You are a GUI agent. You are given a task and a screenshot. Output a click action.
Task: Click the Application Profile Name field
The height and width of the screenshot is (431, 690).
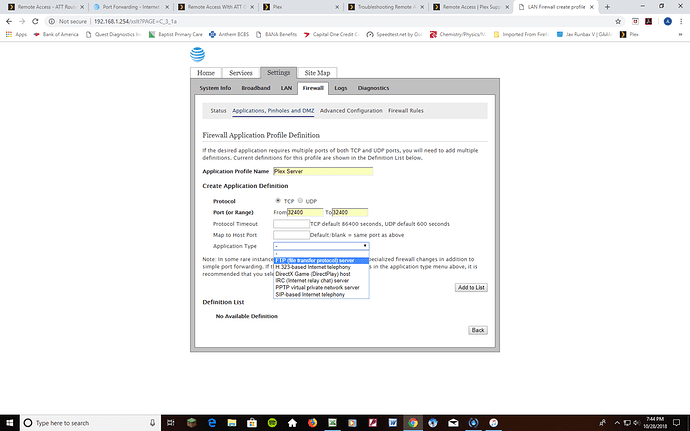tap(323, 171)
